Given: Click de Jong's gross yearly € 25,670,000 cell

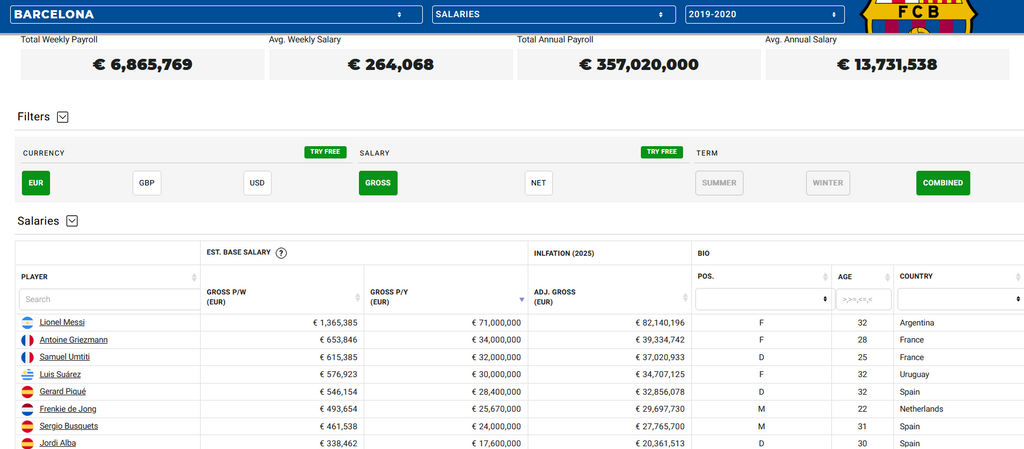Looking at the screenshot, I should 445,409.
